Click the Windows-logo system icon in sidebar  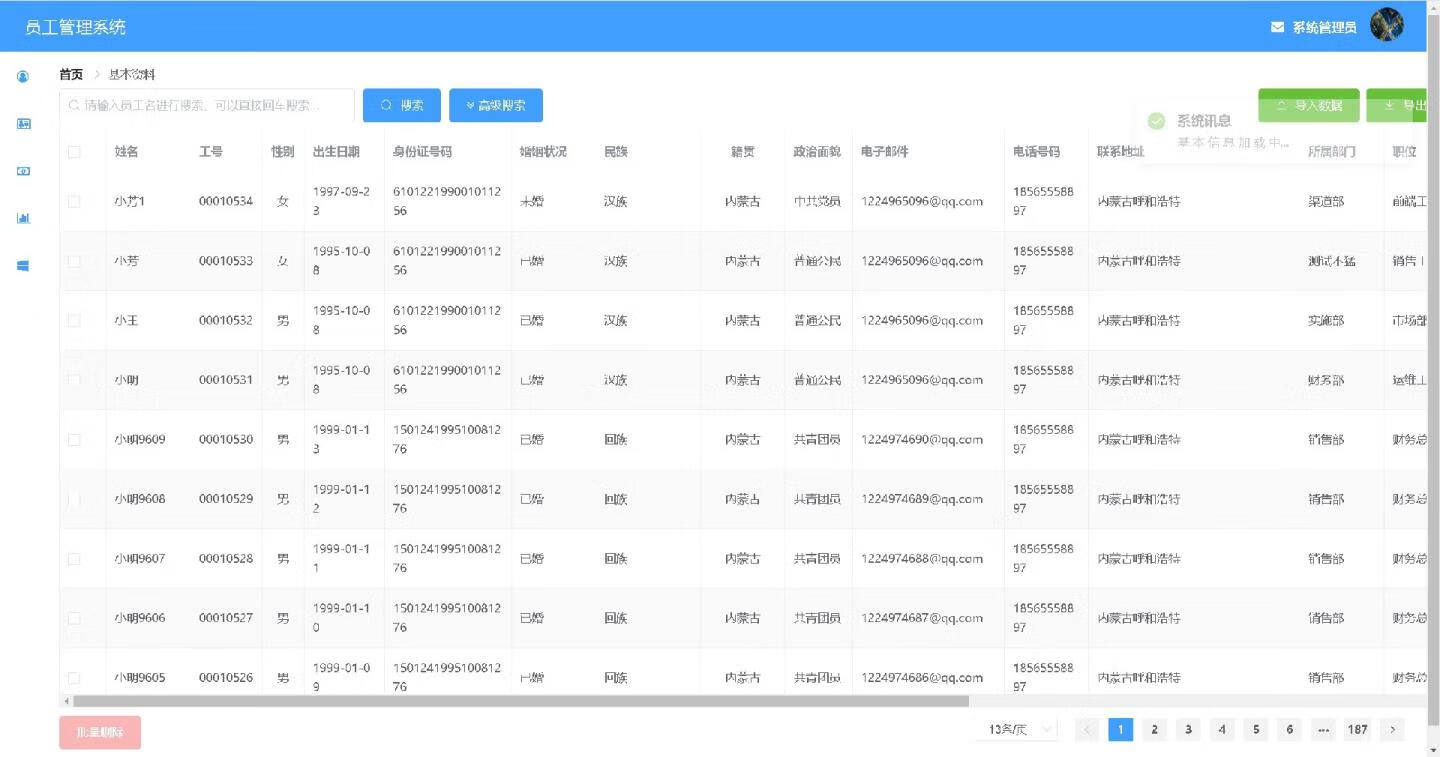click(x=23, y=266)
